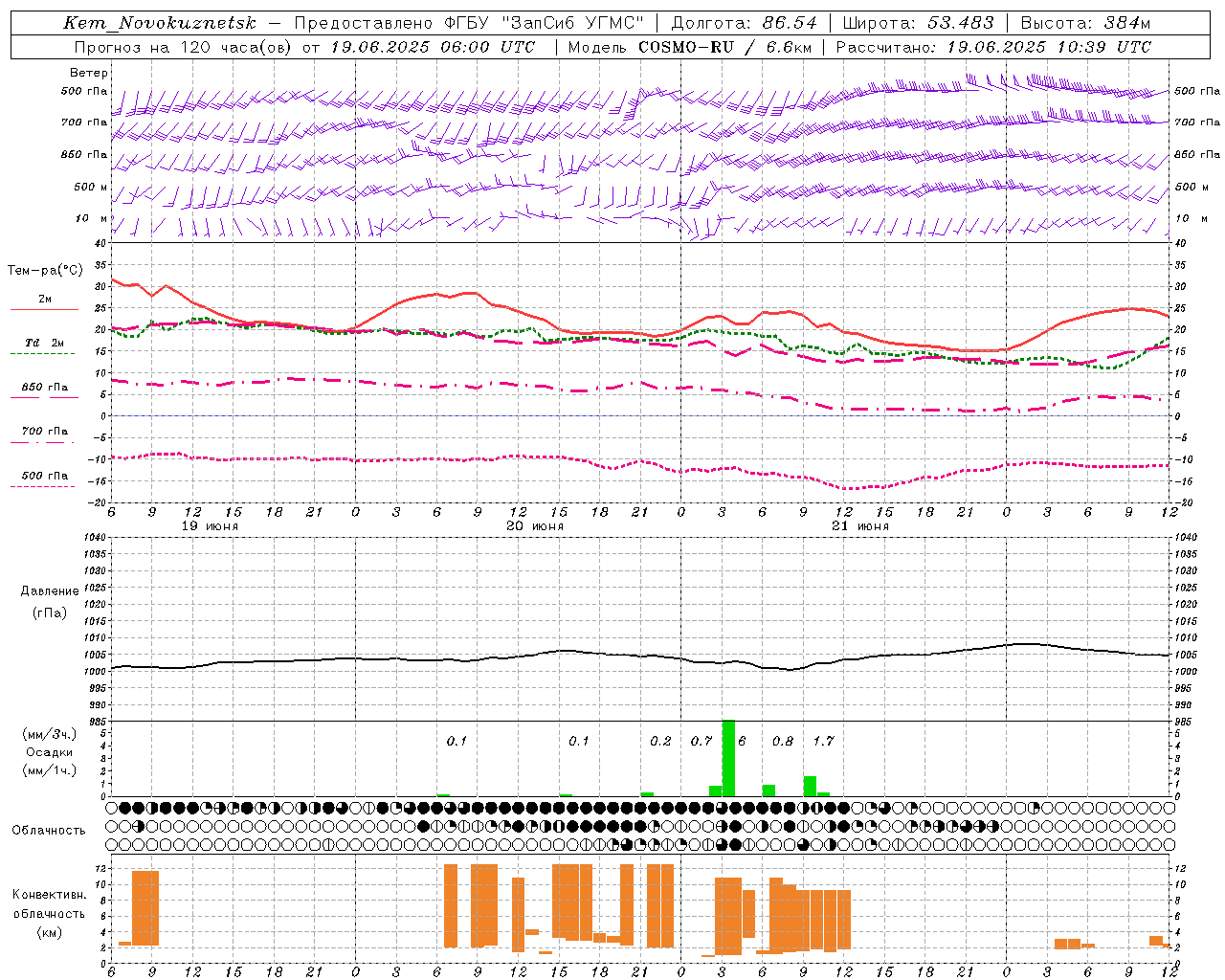
Task: Click the '10 м' wind level label
Action: [x=92, y=218]
